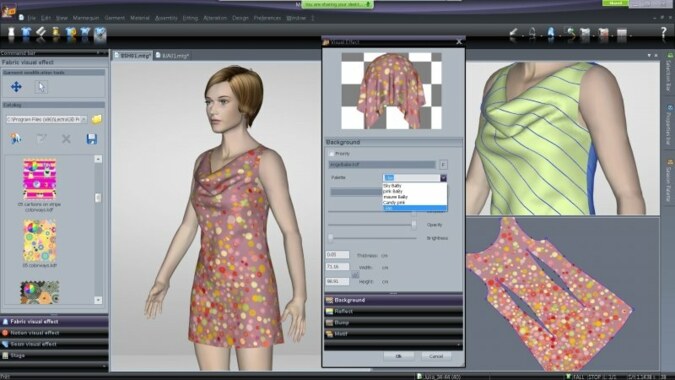Expand the Motif section
Image resolution: width=675 pixels, height=380 pixels.
click(393, 334)
